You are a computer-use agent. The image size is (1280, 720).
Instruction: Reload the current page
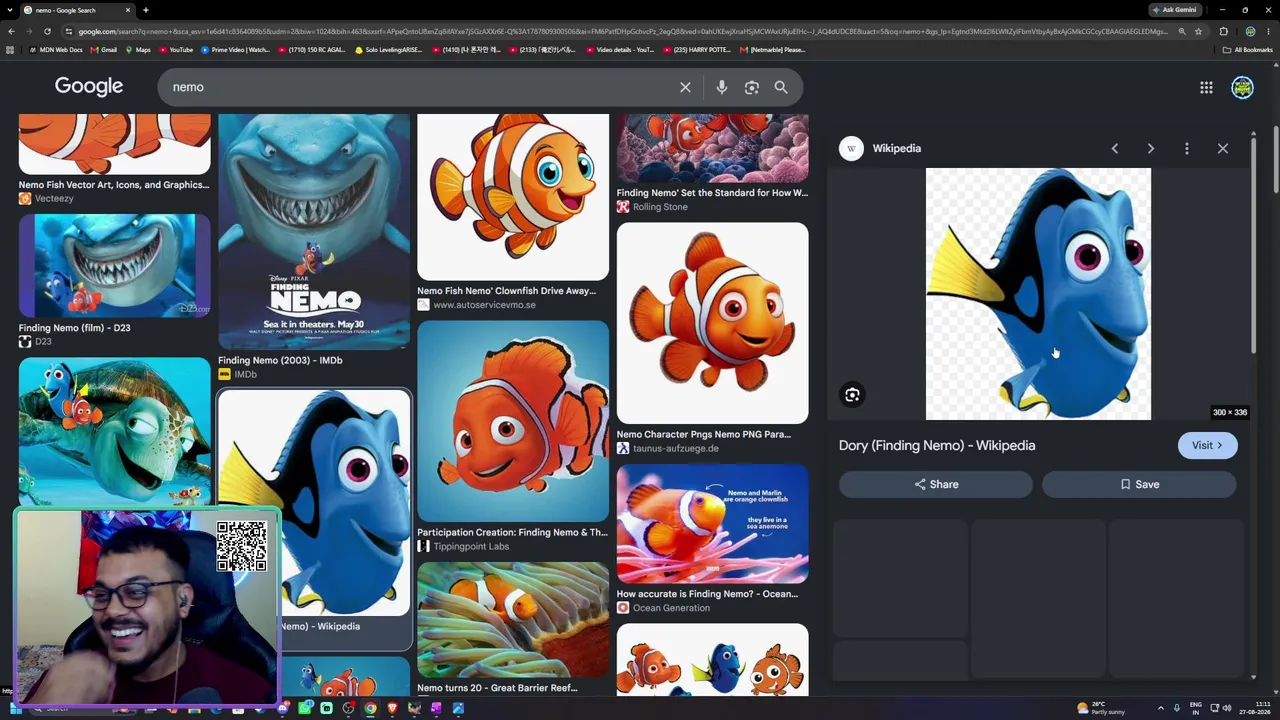click(x=49, y=31)
